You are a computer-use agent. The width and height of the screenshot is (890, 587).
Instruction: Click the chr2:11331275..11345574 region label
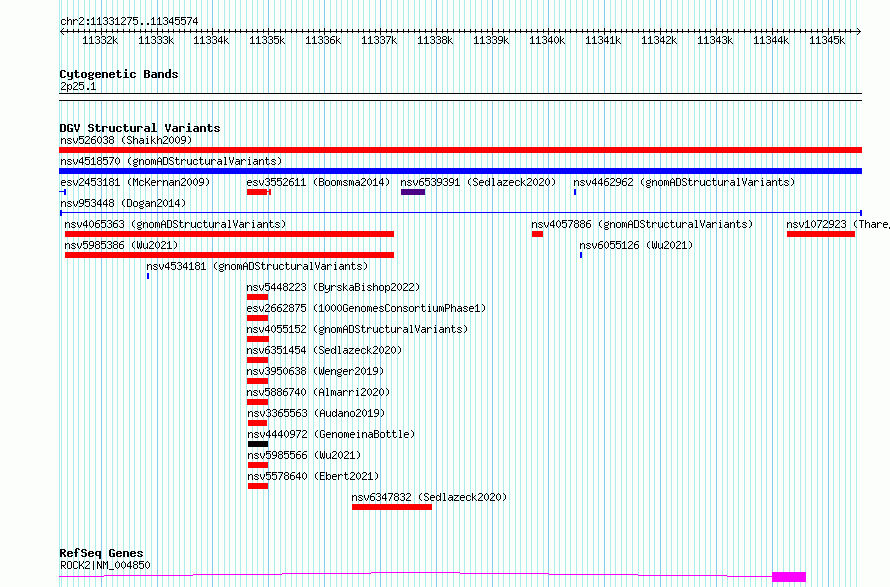pyautogui.click(x=129, y=22)
